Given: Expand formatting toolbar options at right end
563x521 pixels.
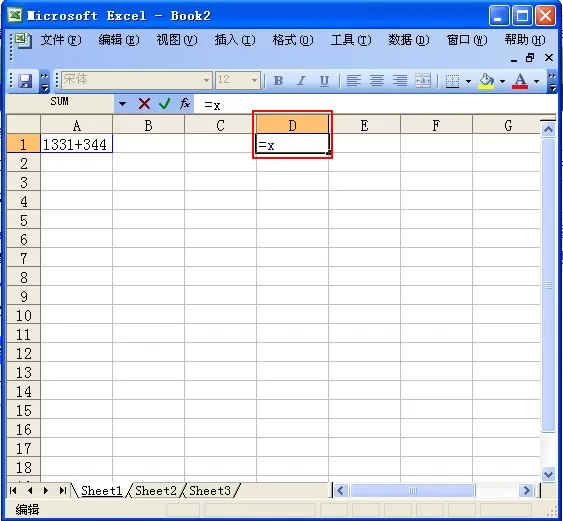Looking at the screenshot, I should click(x=552, y=82).
